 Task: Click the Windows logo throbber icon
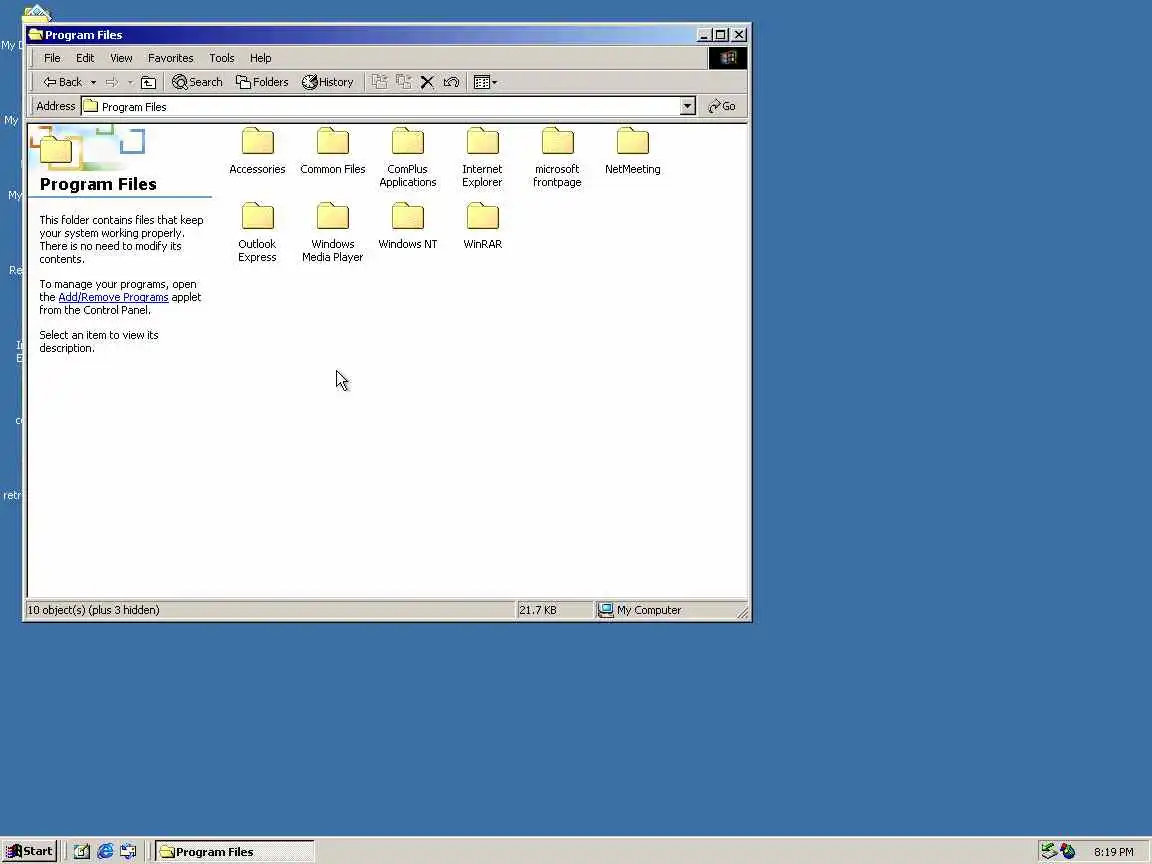coord(728,58)
